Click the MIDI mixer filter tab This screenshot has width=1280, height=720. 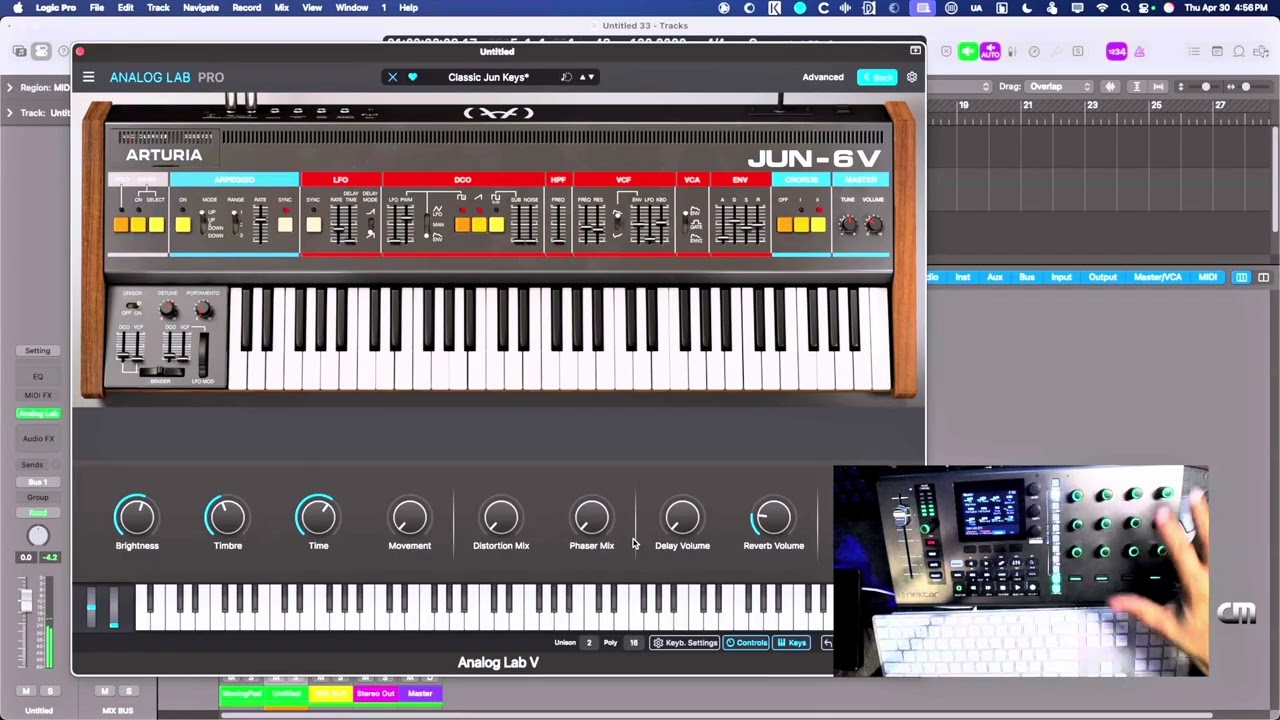click(1207, 277)
